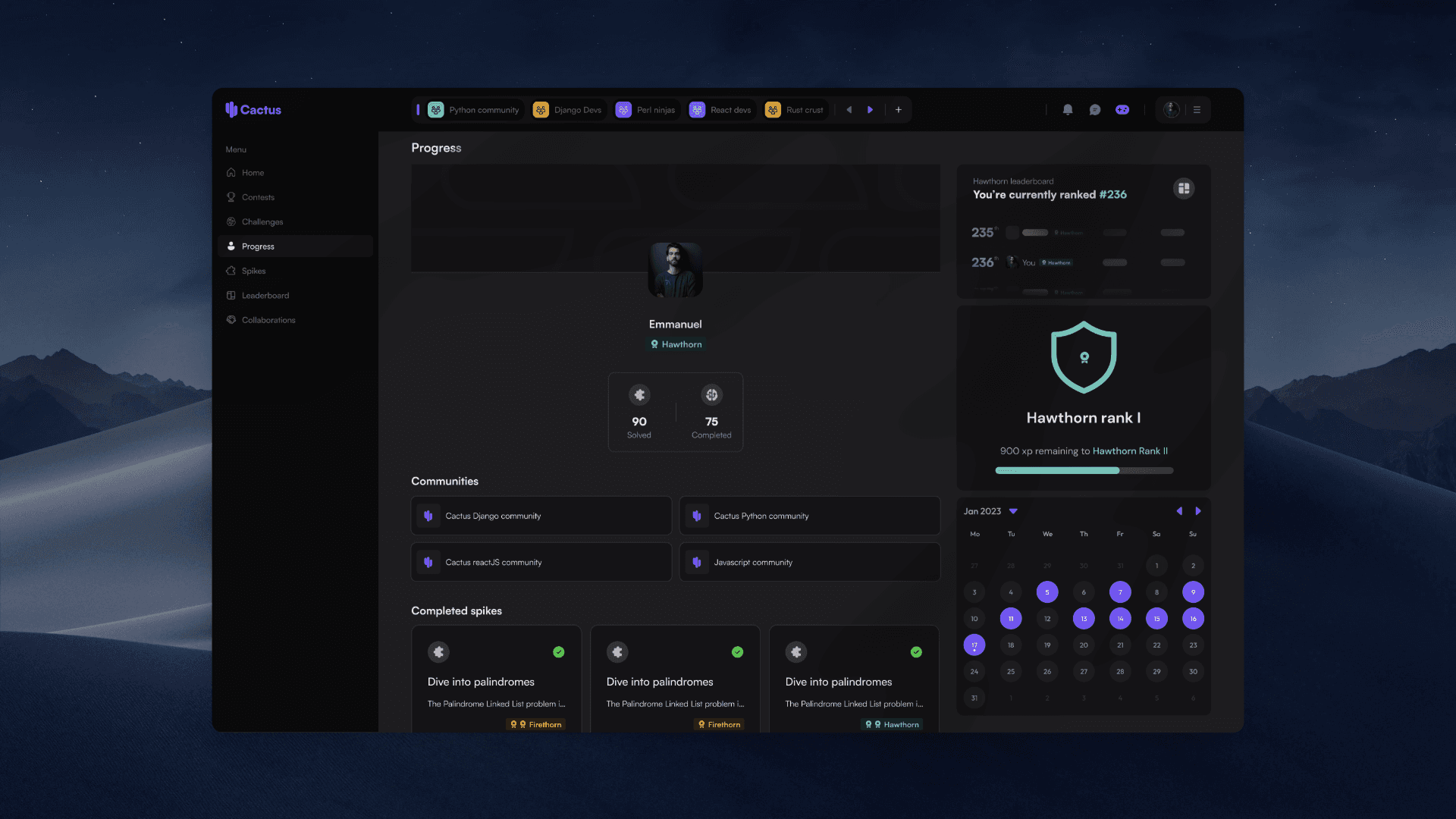Open the chat messages icon
1456x819 pixels.
pyautogui.click(x=1095, y=110)
